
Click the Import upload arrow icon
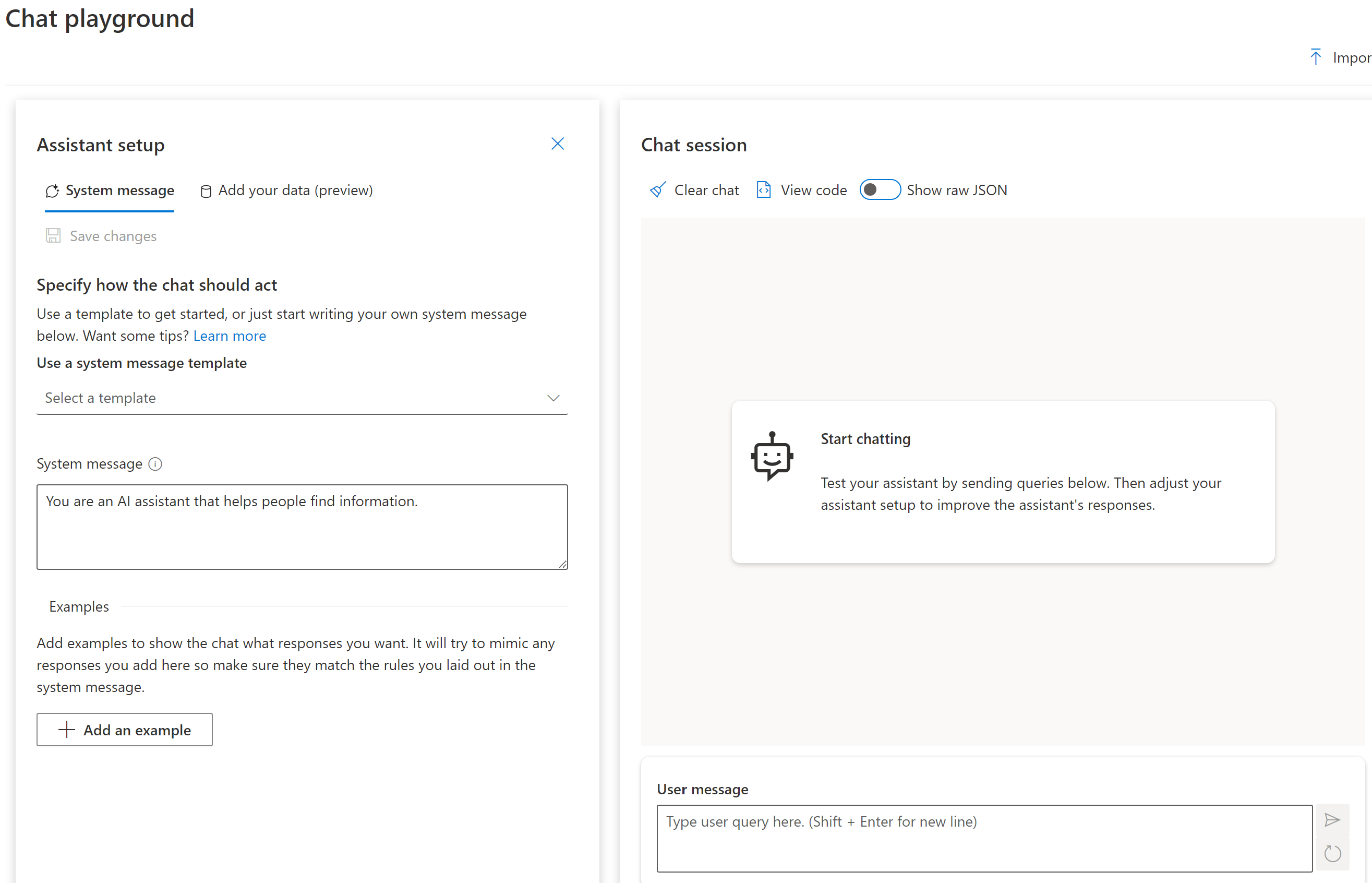click(1315, 57)
